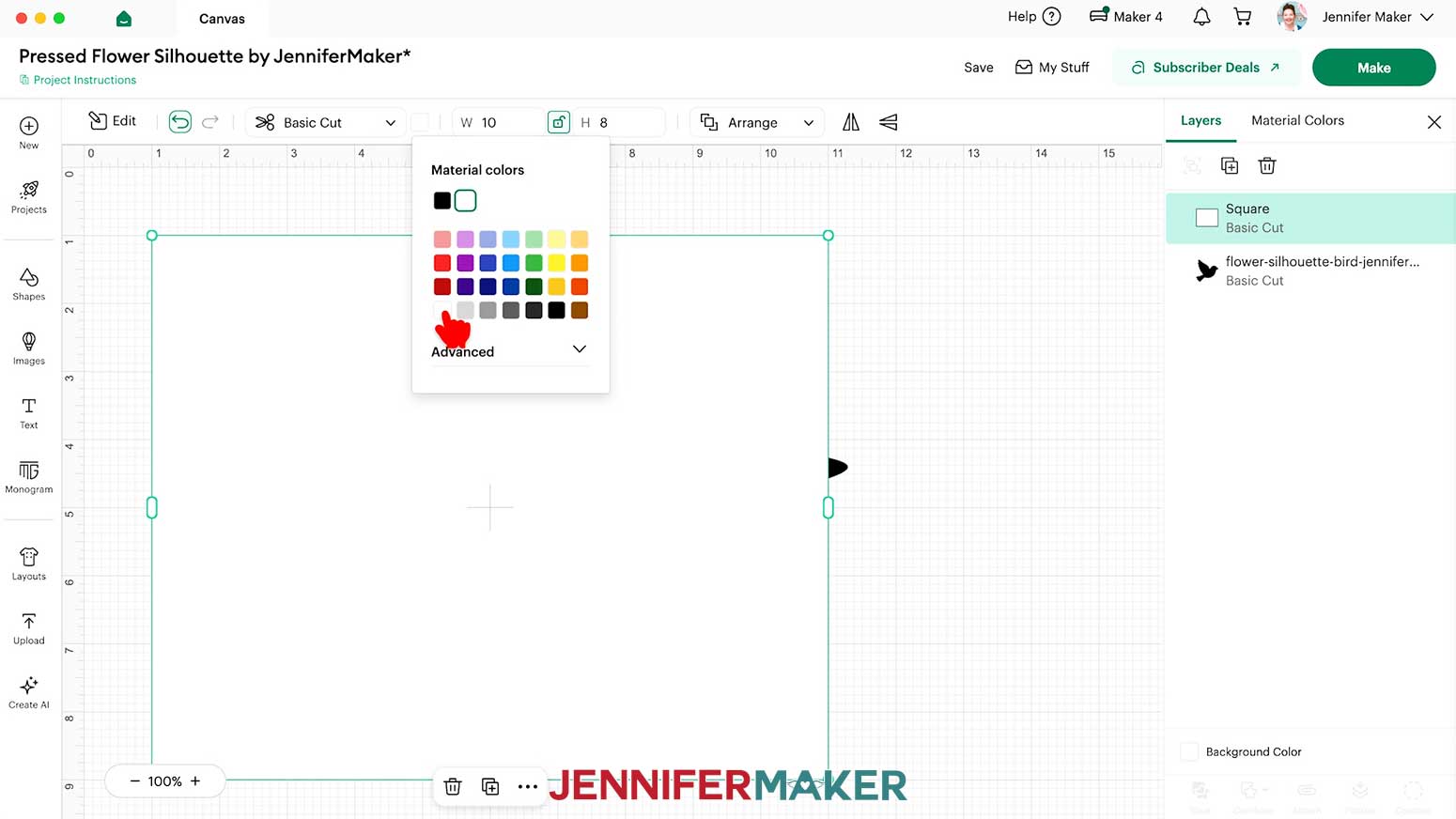Image resolution: width=1456 pixels, height=819 pixels.
Task: Go to the Cricut home icon
Action: tap(124, 19)
